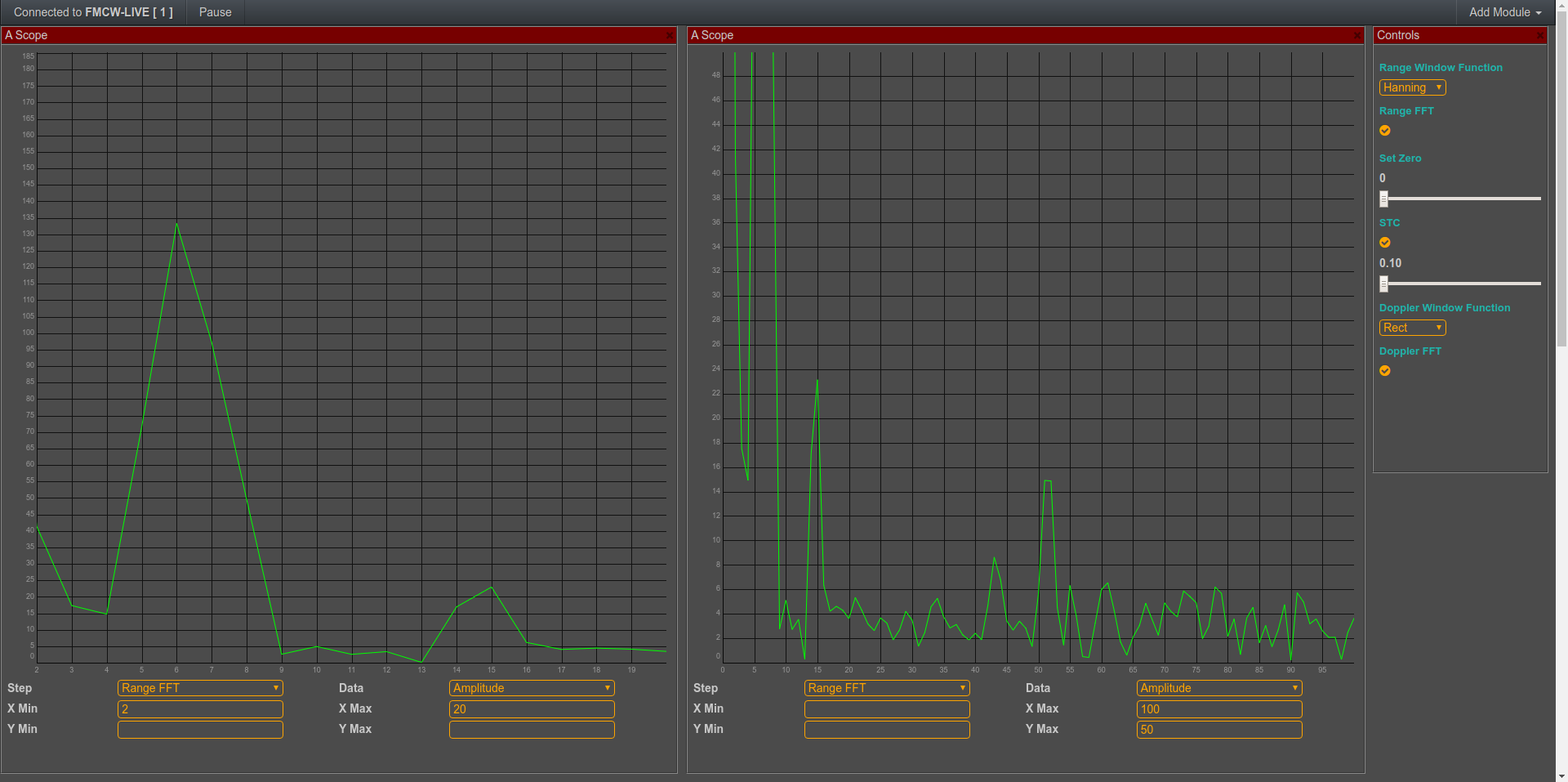Click the right scope's empty Y Min field
Image resolution: width=1568 pixels, height=782 pixels.
coord(887,730)
